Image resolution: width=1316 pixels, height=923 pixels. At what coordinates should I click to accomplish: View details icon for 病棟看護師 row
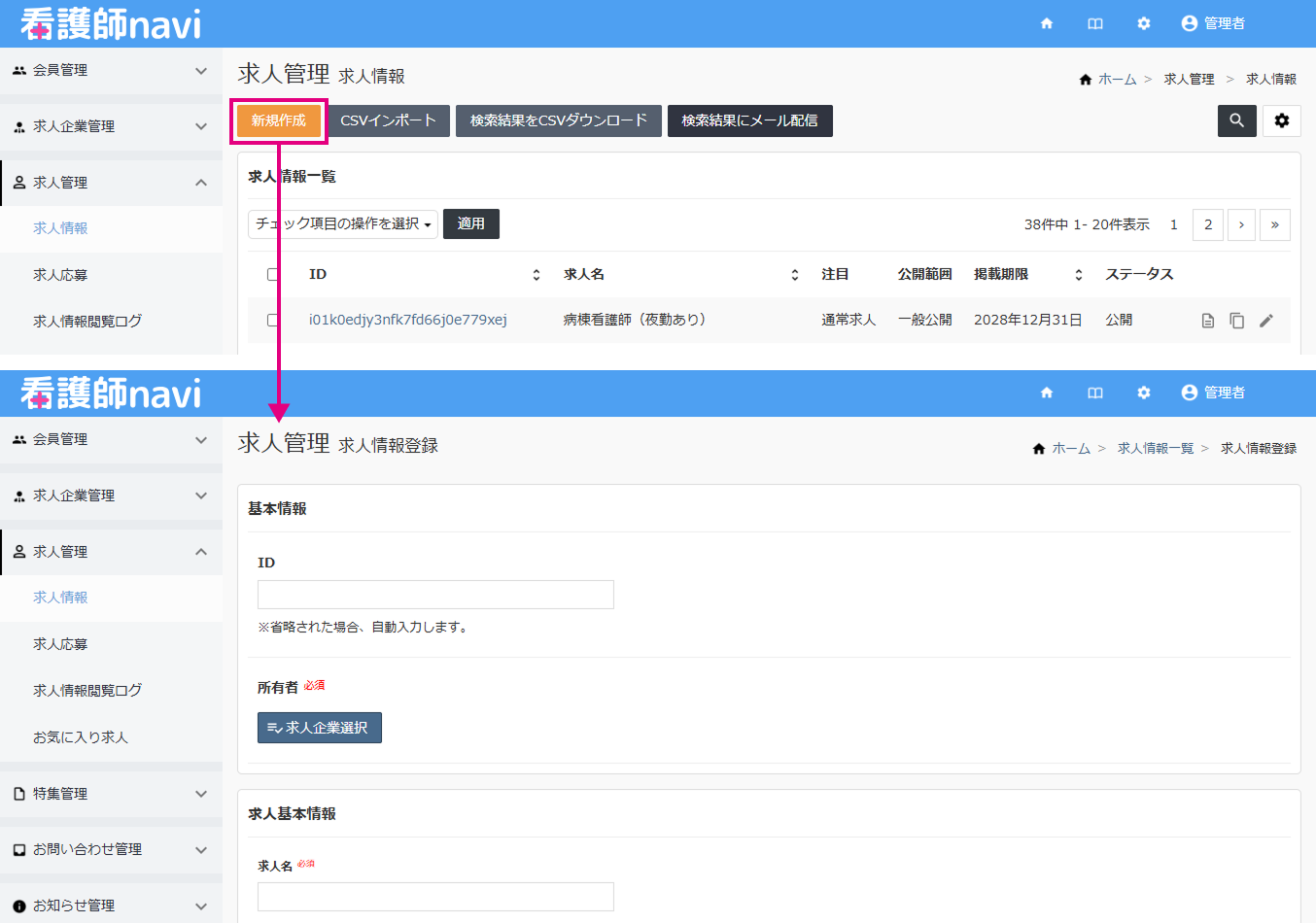1208,321
